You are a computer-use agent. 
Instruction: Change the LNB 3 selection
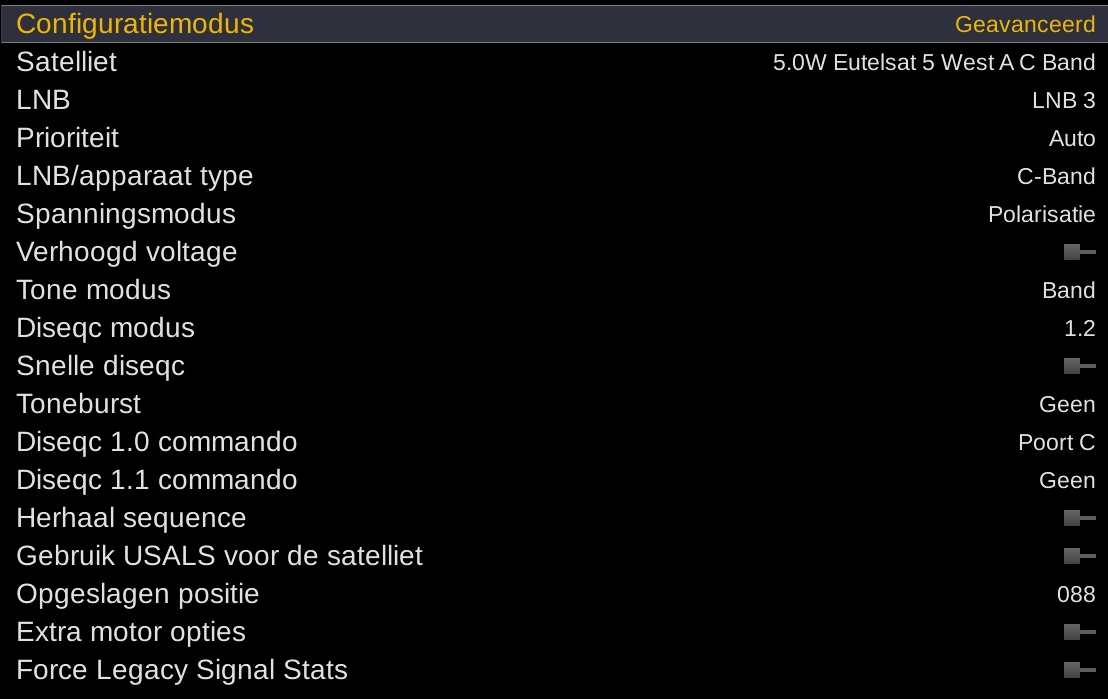click(x=1063, y=100)
